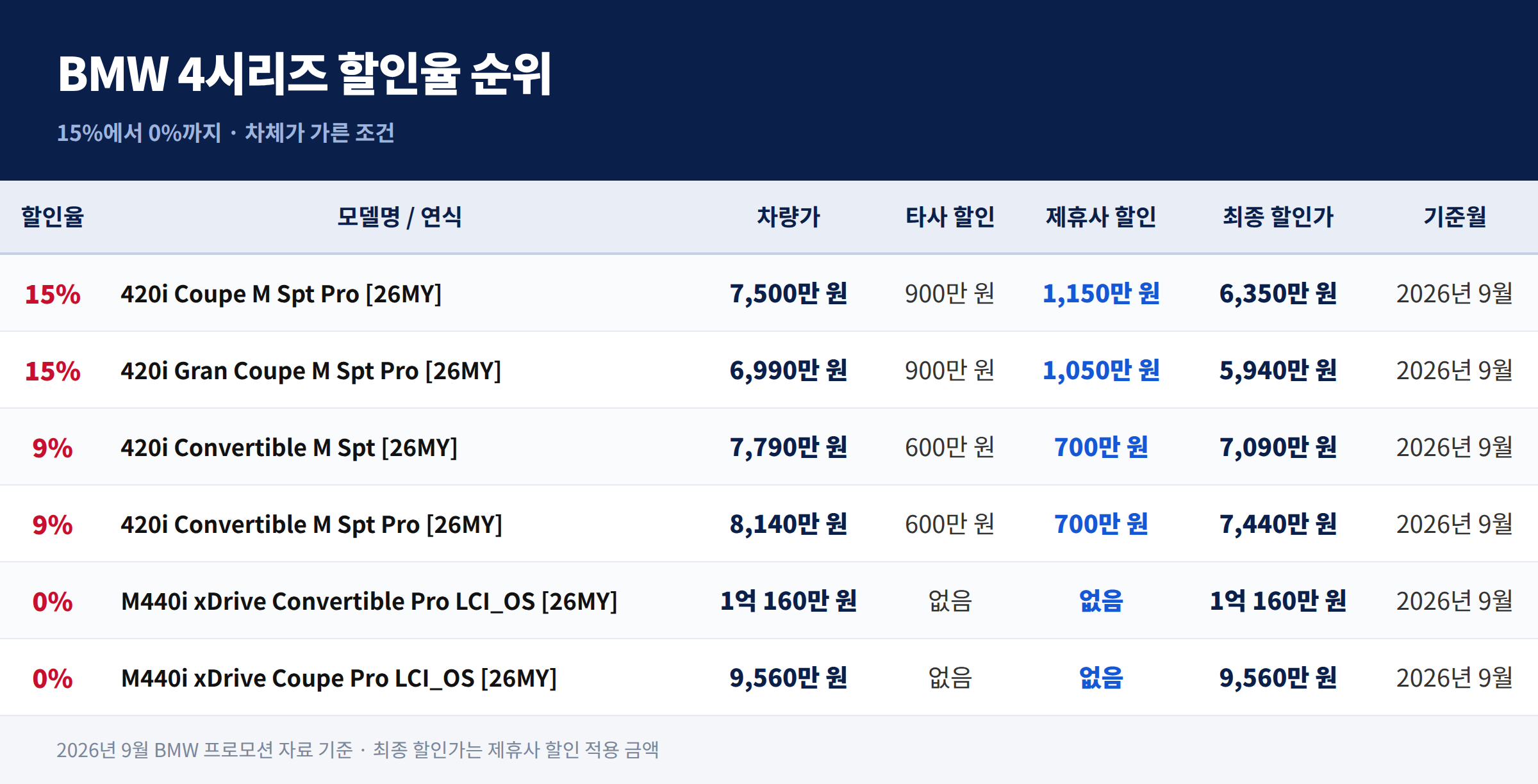Select '420i Convertible M Spt Pro [26MY]'
This screenshot has width=1538, height=784.
click(311, 525)
